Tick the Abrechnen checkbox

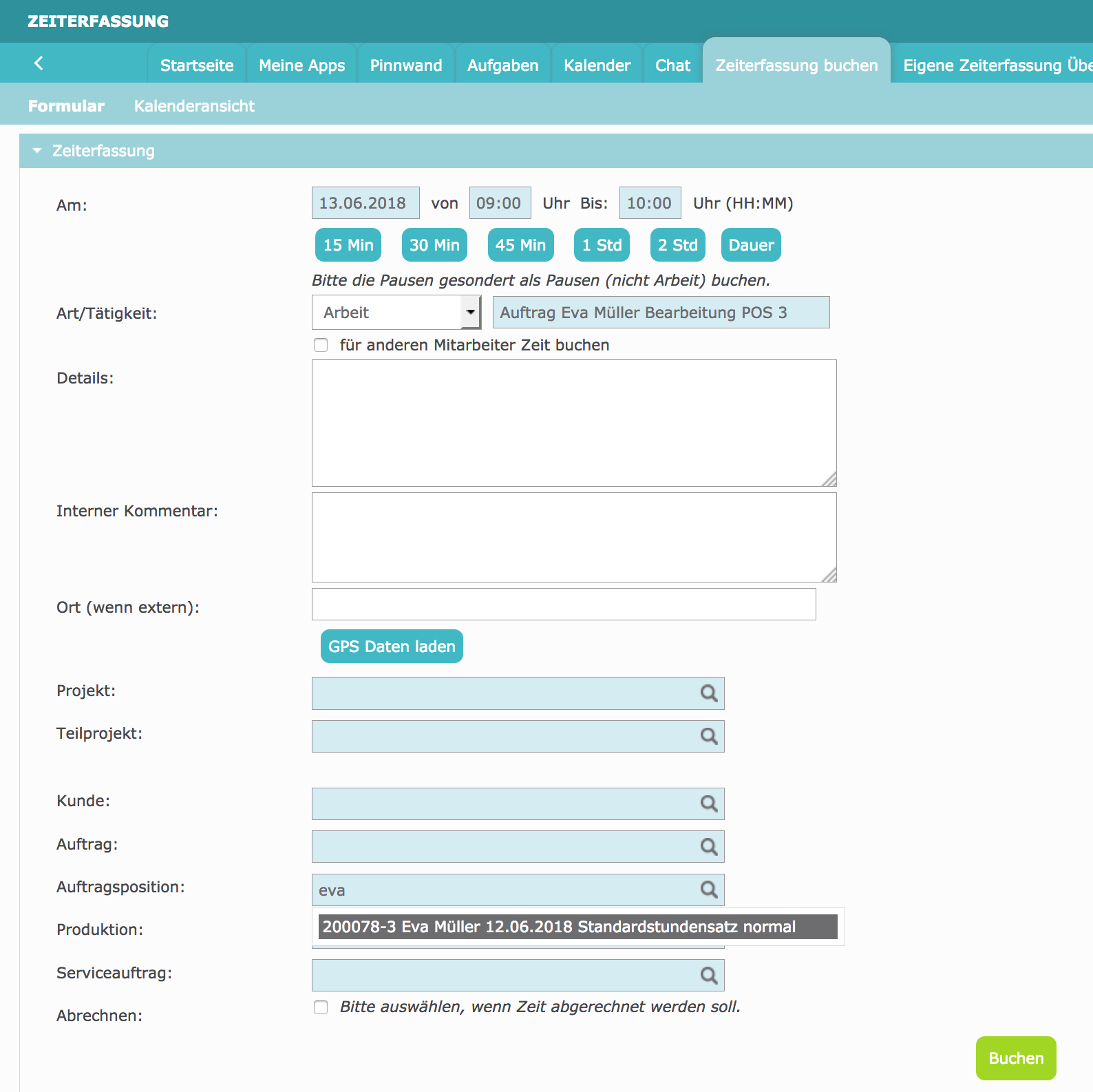point(321,1007)
